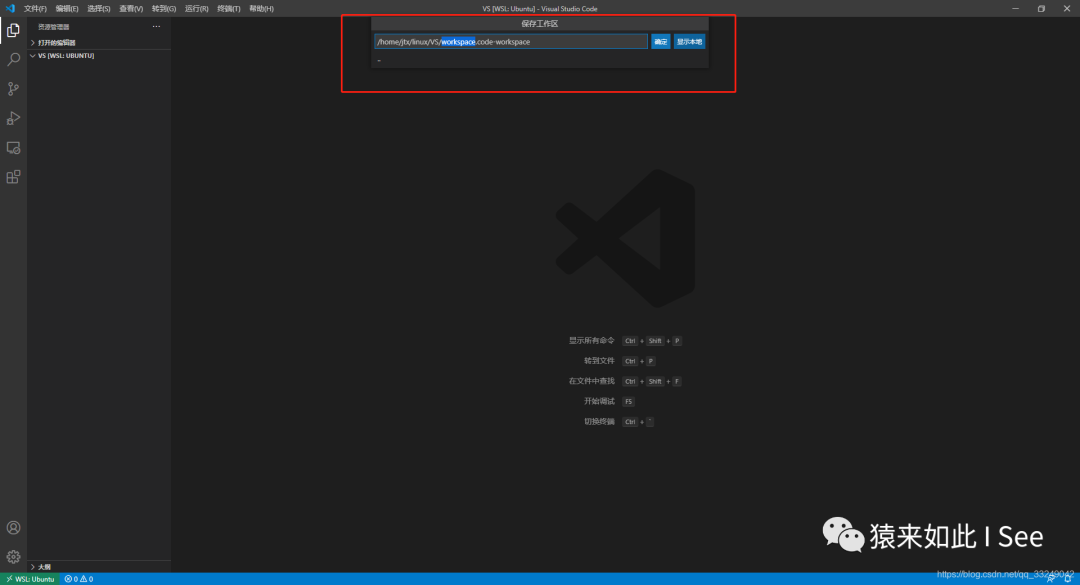This screenshot has height=585, width=1080.
Task: Open the Accounts icon in activity bar
Action: coord(13,528)
